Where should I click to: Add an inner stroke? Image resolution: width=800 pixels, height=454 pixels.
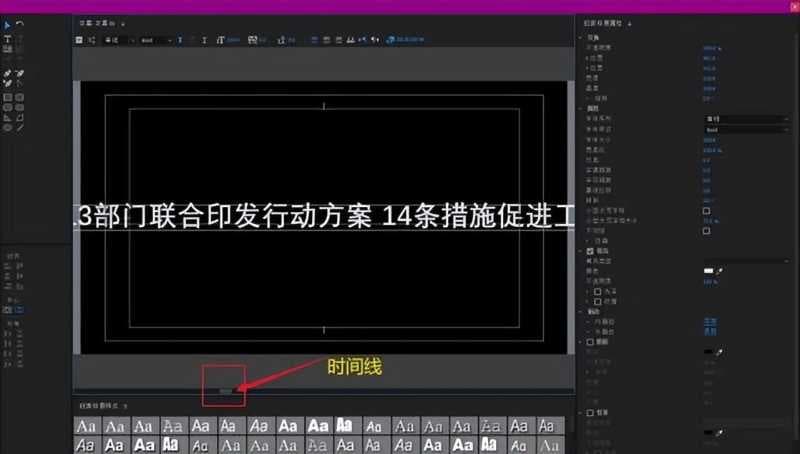710,321
